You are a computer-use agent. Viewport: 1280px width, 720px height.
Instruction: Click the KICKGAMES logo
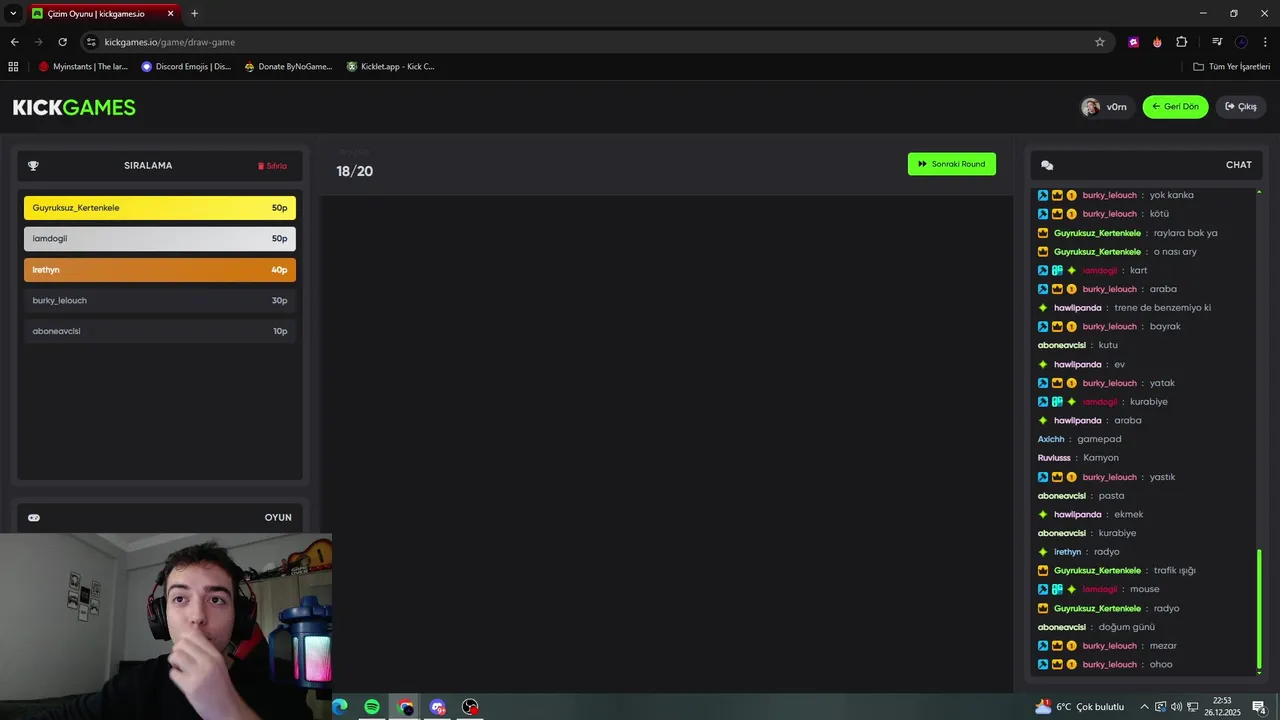(74, 107)
